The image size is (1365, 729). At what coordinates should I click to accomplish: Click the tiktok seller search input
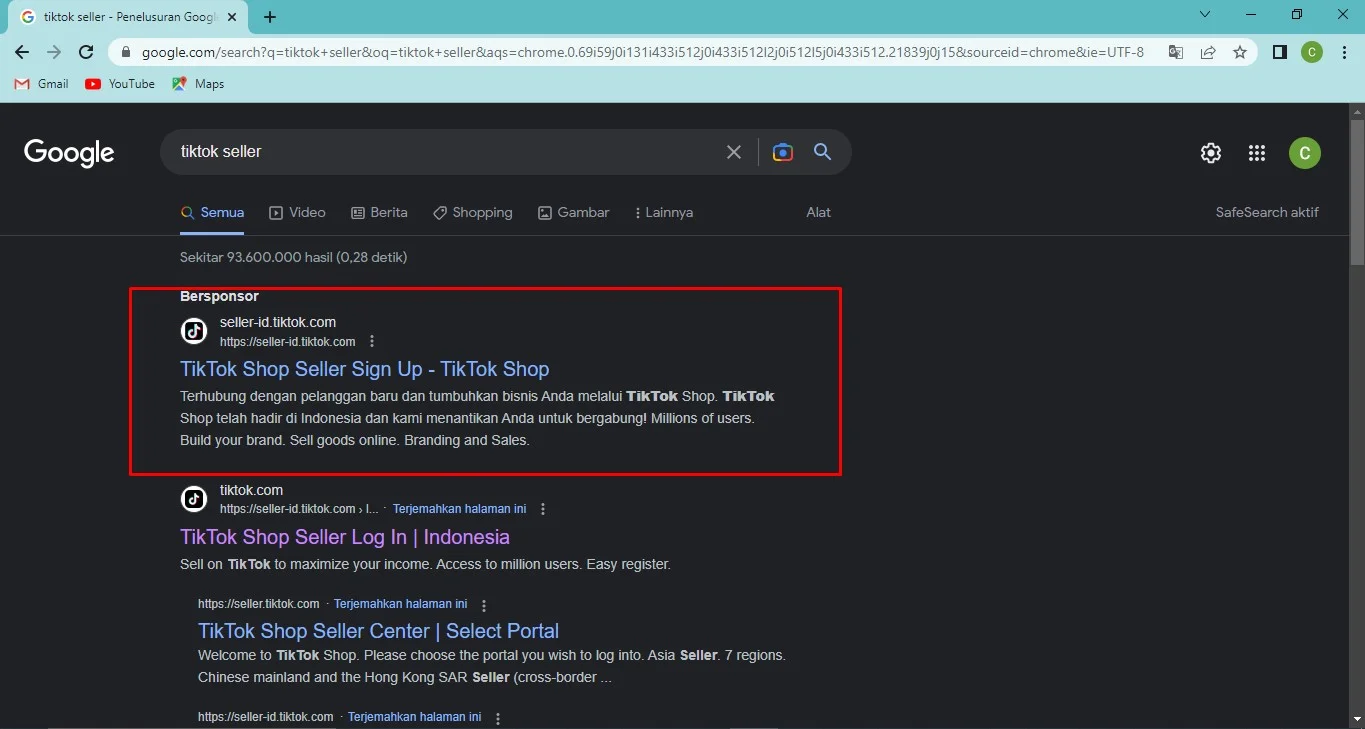click(445, 152)
